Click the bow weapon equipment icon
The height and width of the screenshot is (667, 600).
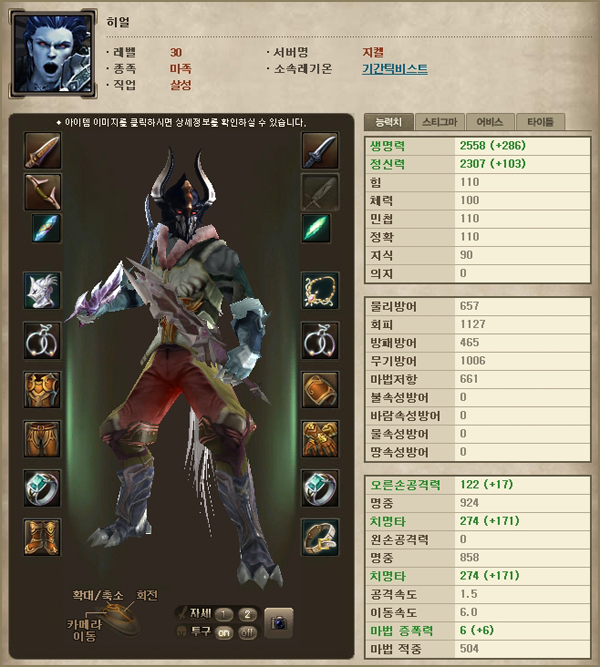point(42,192)
